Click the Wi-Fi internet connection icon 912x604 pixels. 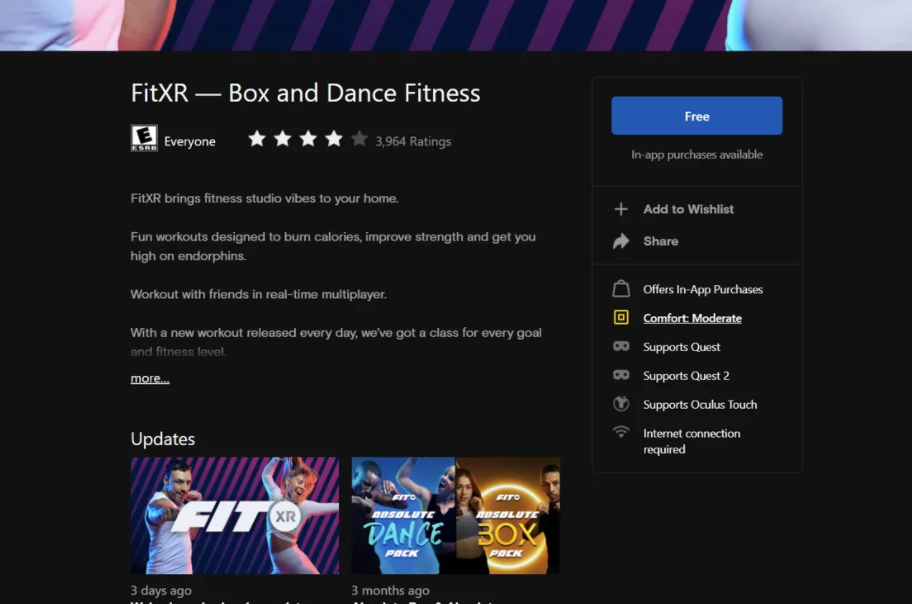[x=621, y=432]
